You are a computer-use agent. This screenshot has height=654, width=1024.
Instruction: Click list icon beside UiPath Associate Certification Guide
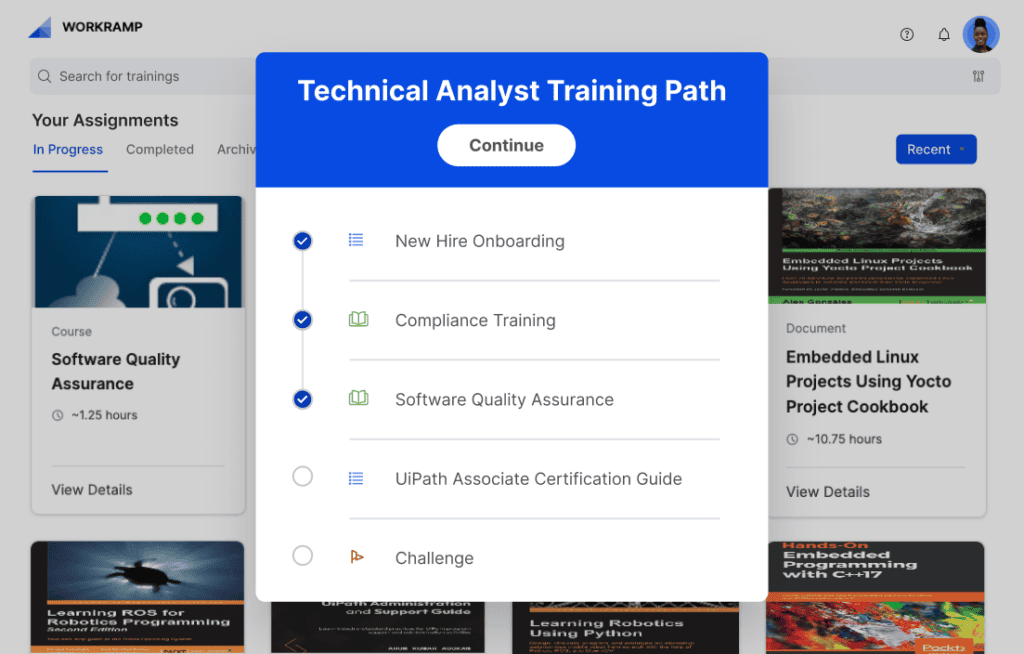356,478
